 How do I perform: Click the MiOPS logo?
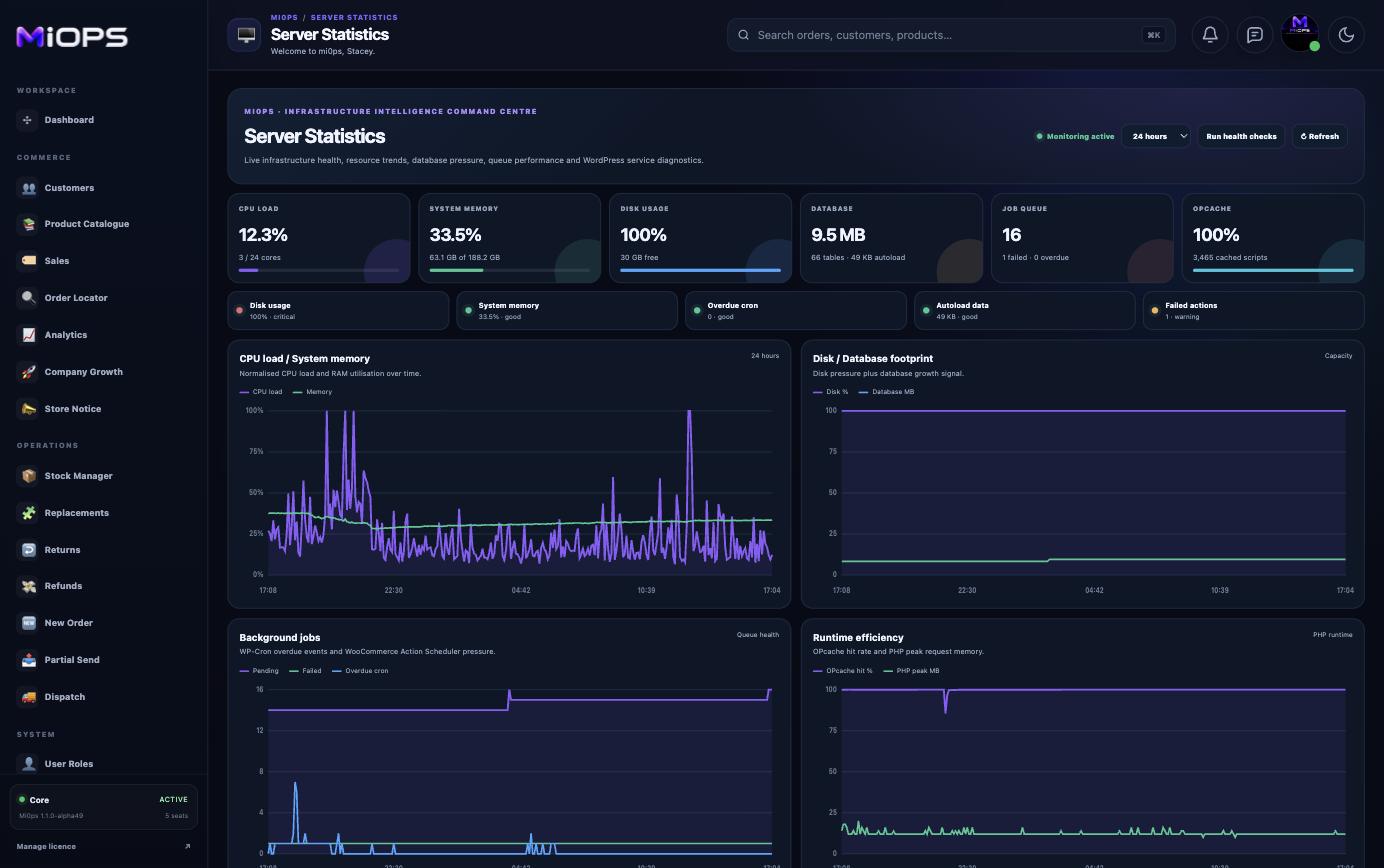coord(72,37)
